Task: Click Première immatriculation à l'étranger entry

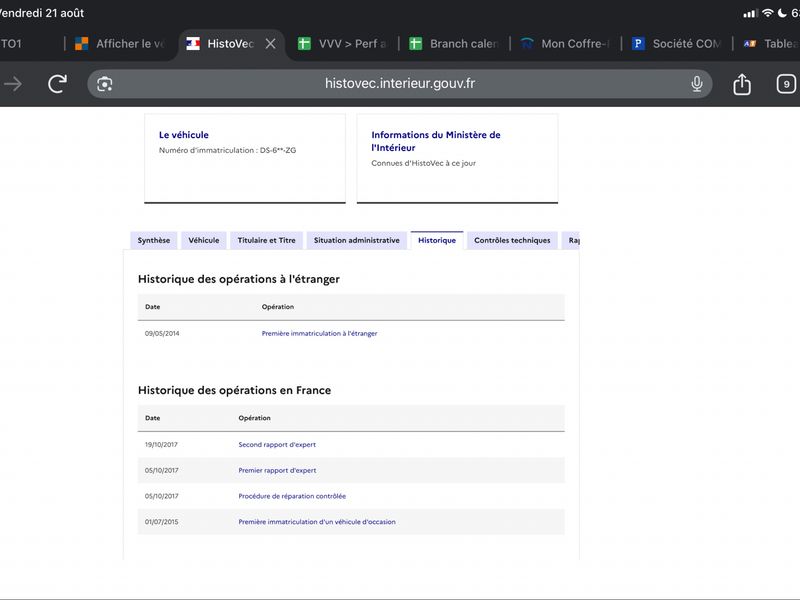Action: pos(319,334)
